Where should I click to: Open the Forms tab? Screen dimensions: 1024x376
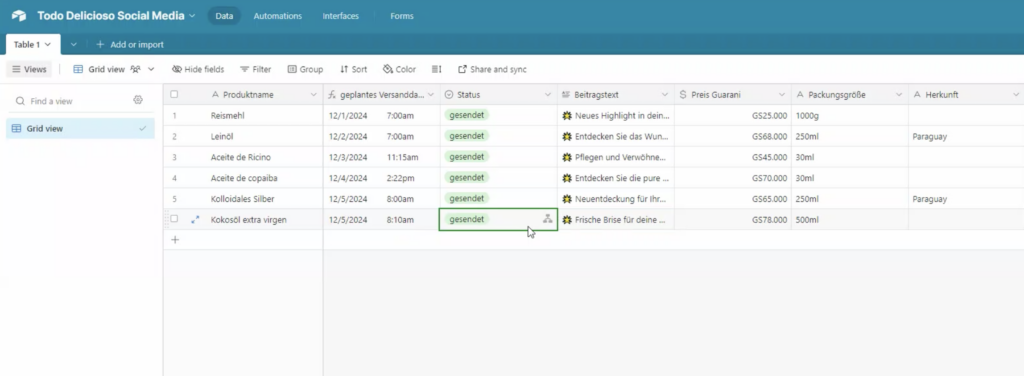tap(402, 16)
